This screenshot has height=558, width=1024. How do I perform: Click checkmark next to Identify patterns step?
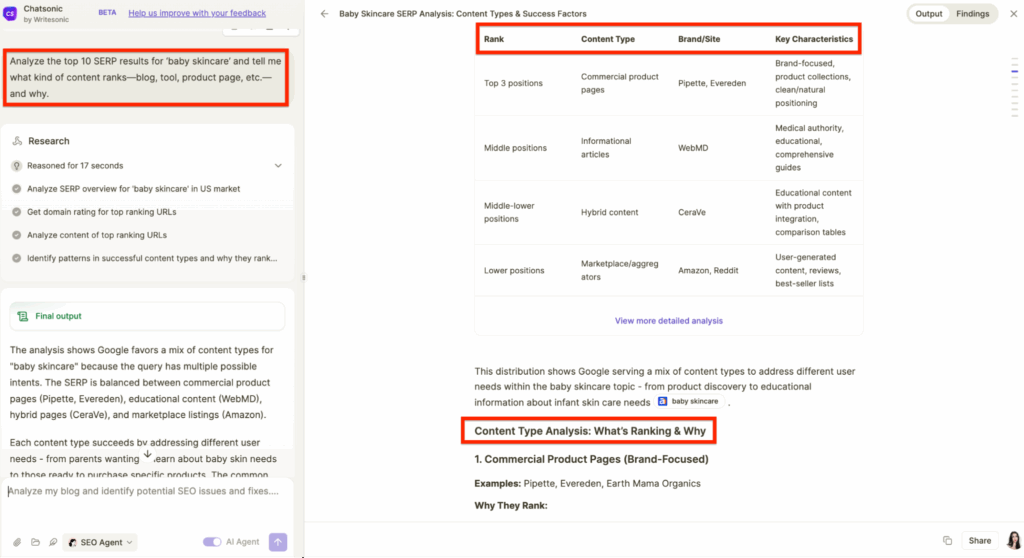pos(16,258)
